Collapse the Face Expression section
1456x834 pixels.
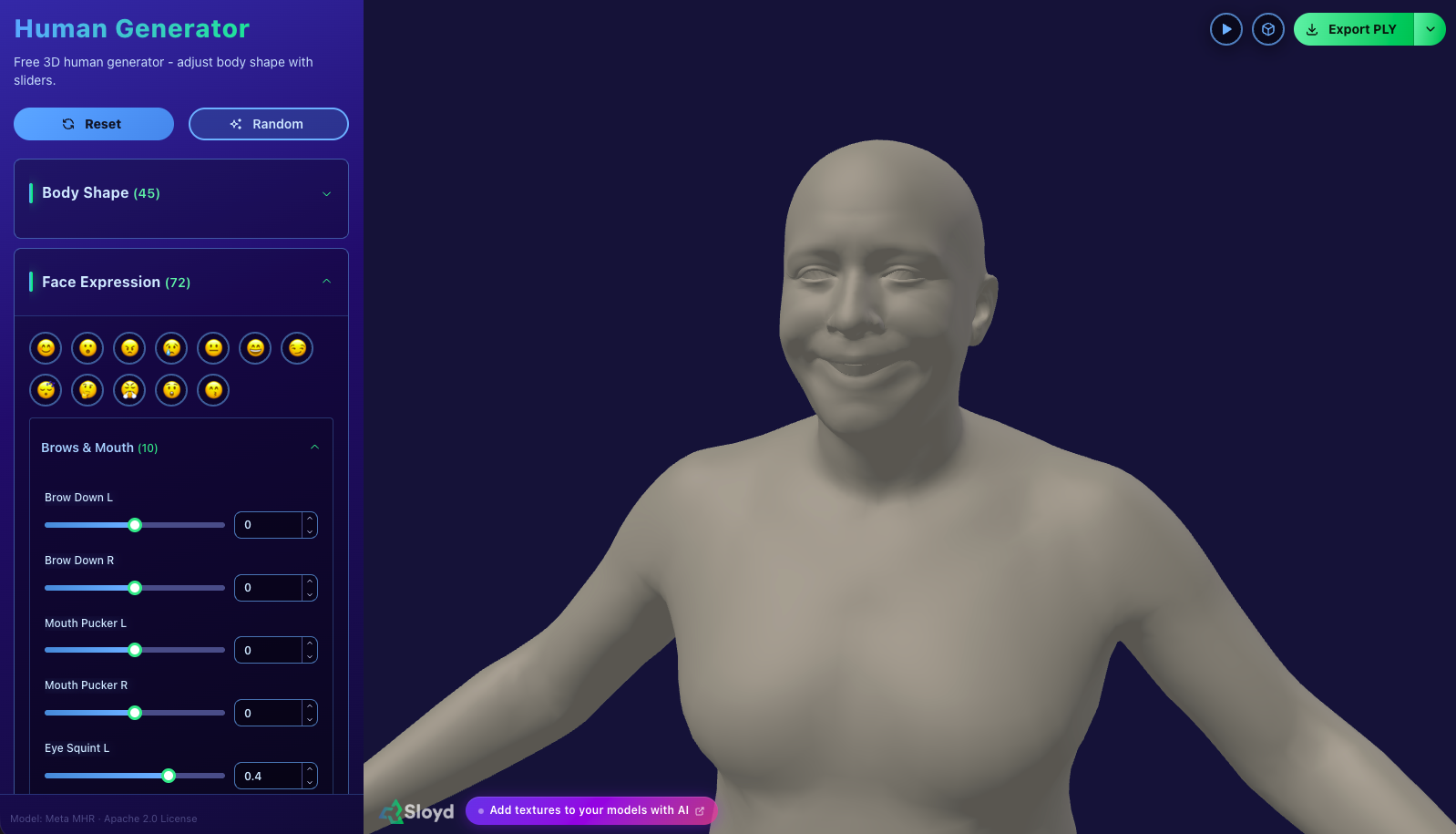click(x=181, y=283)
